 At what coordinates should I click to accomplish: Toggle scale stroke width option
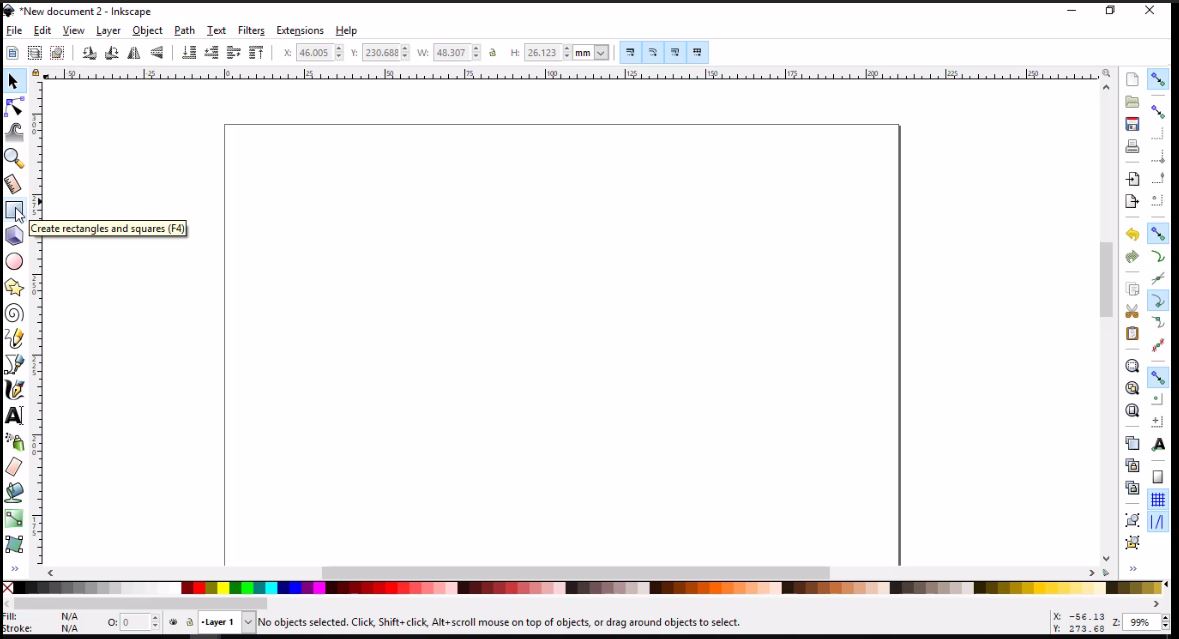coord(631,53)
